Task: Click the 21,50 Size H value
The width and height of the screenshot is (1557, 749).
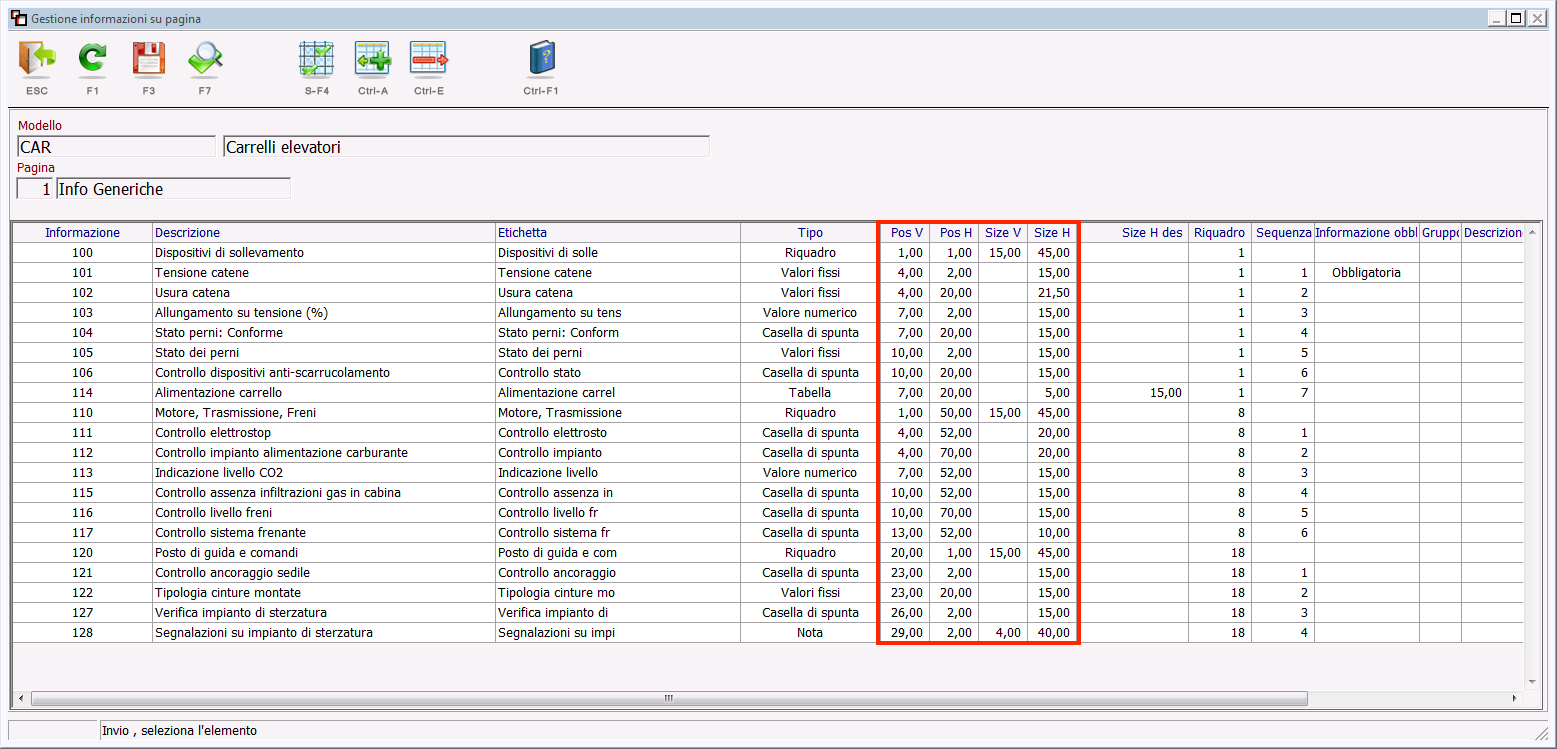Action: coord(1052,293)
